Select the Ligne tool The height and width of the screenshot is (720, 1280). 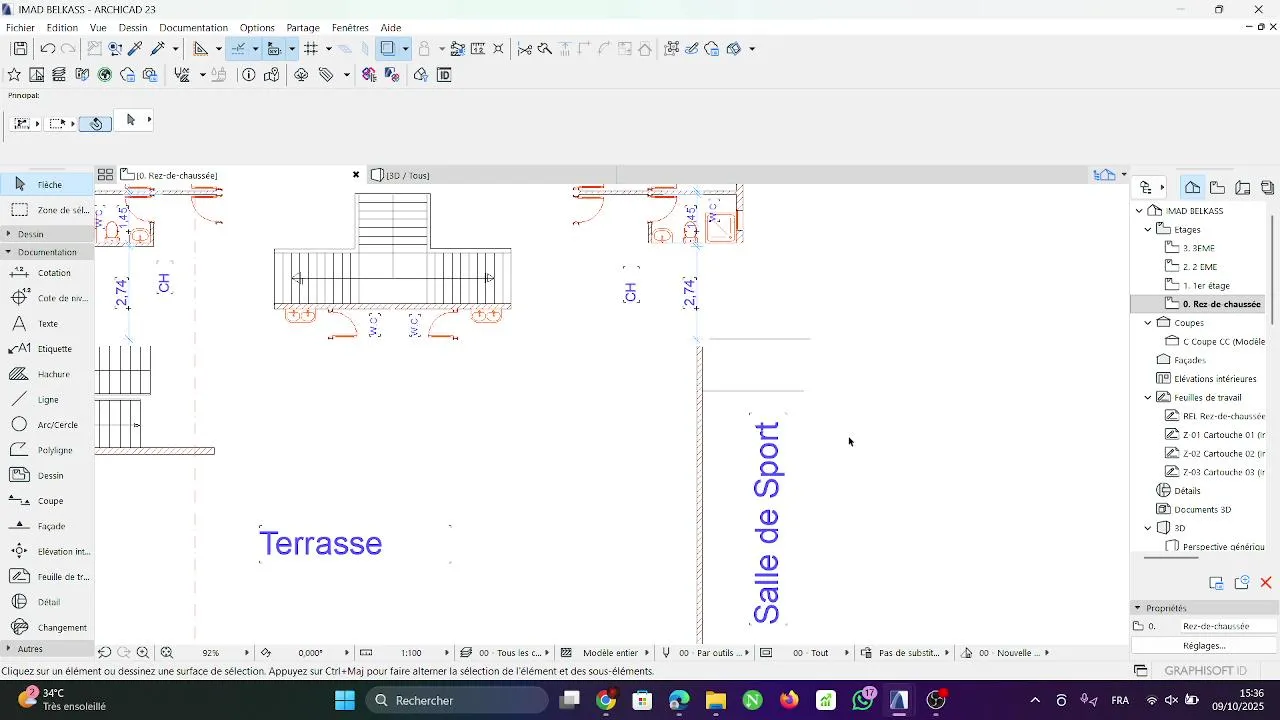(x=47, y=400)
